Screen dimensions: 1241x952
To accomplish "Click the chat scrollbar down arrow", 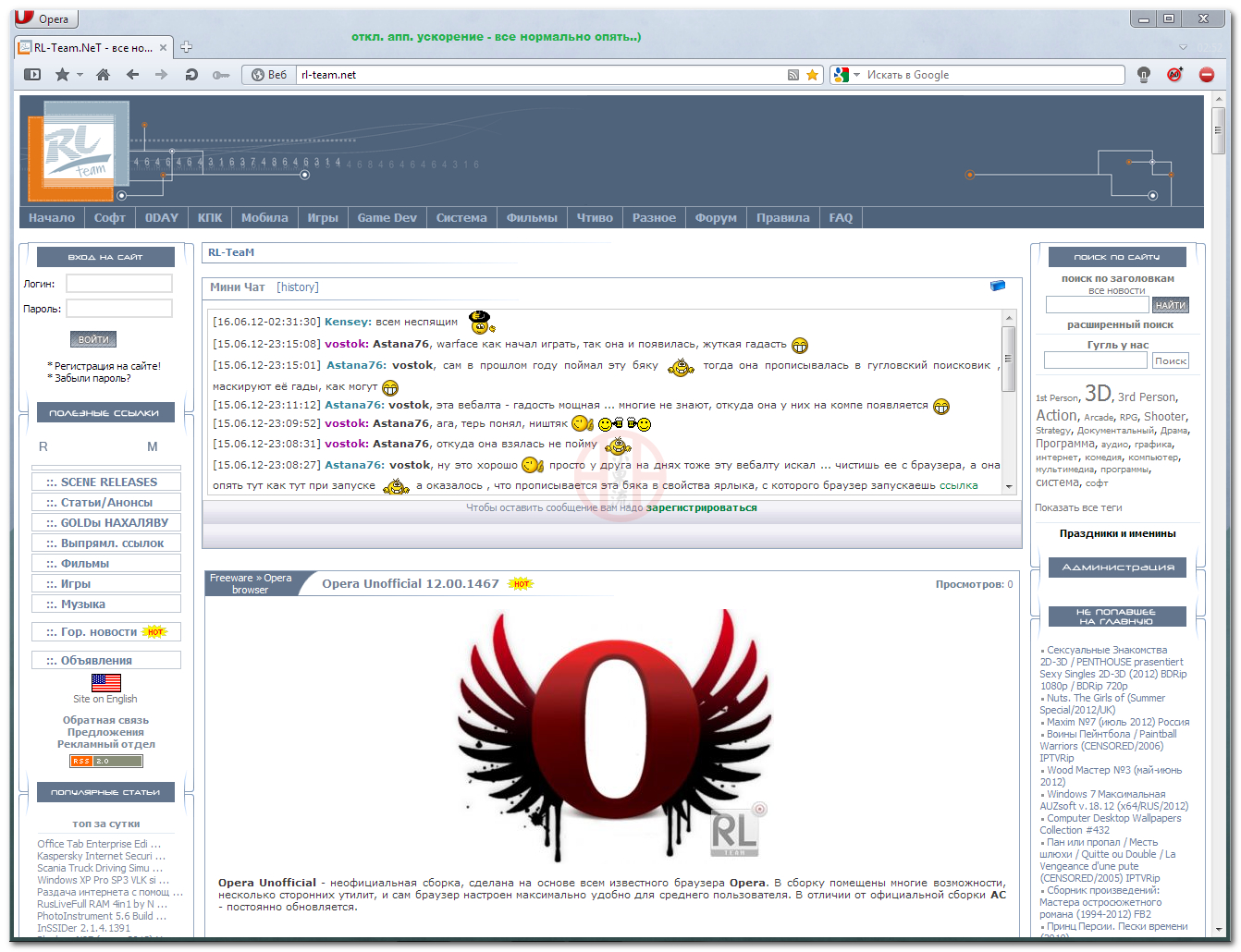I will tap(1009, 486).
